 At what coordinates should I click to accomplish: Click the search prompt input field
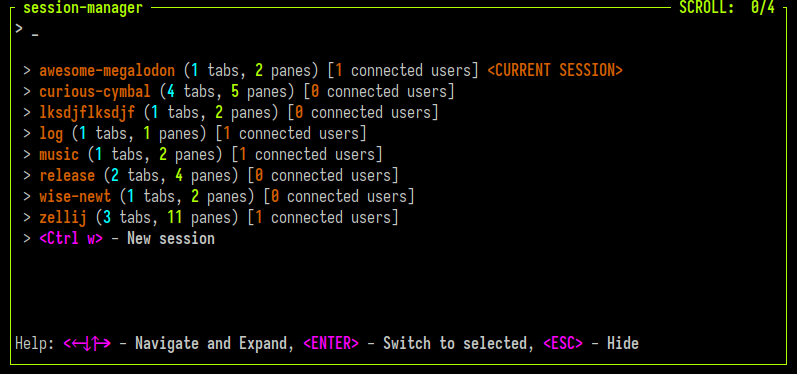coord(396,30)
